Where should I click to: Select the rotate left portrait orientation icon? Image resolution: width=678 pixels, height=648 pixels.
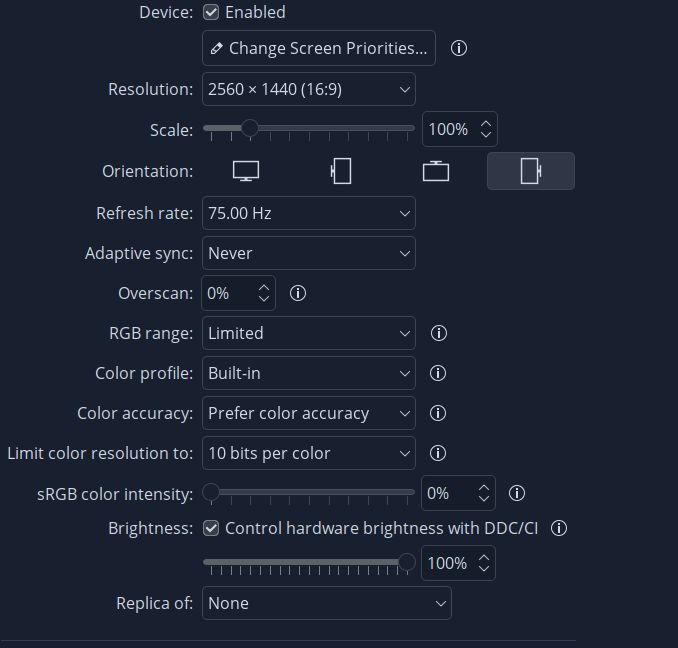(x=341, y=171)
